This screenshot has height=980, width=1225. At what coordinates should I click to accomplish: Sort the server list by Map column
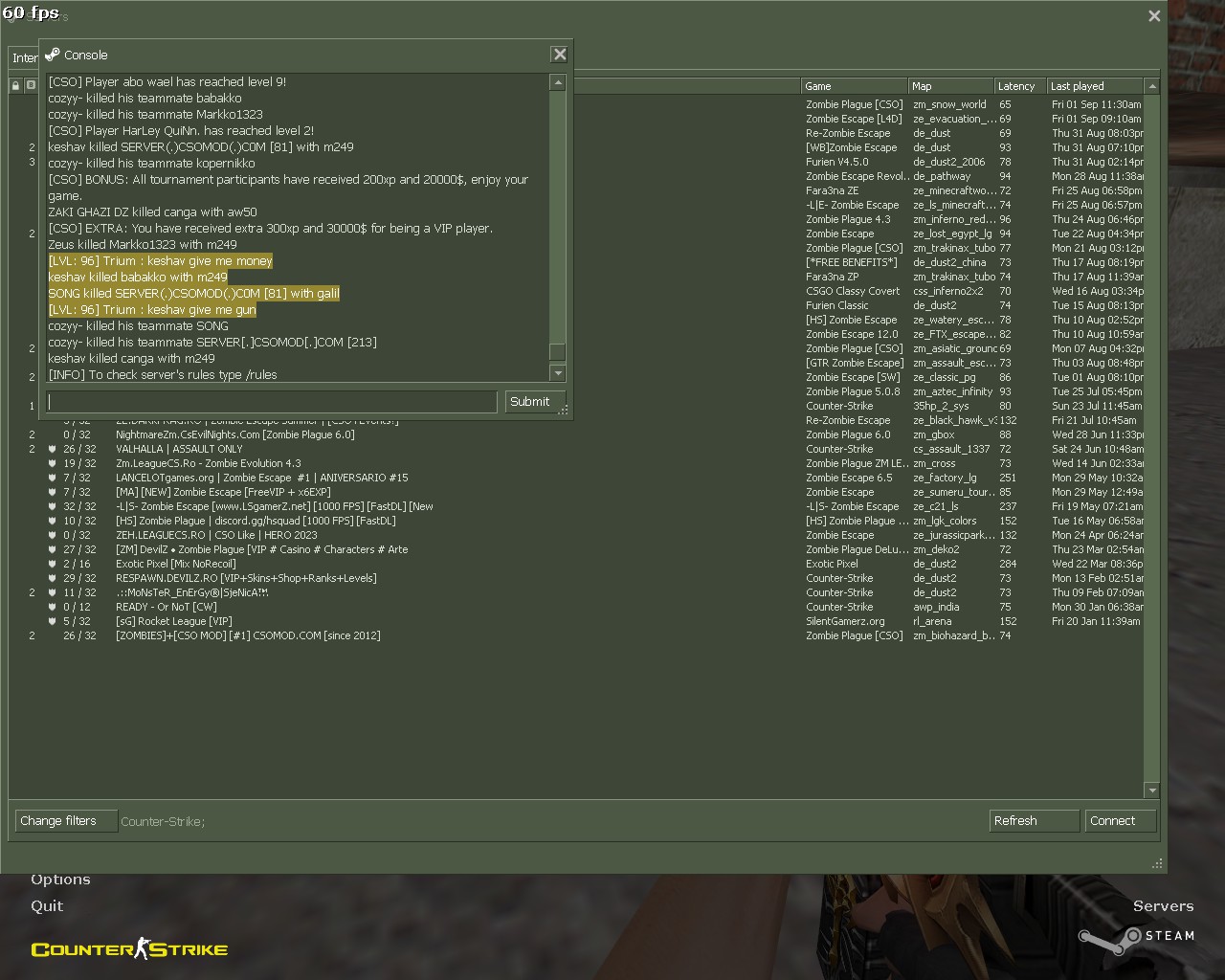[951, 86]
